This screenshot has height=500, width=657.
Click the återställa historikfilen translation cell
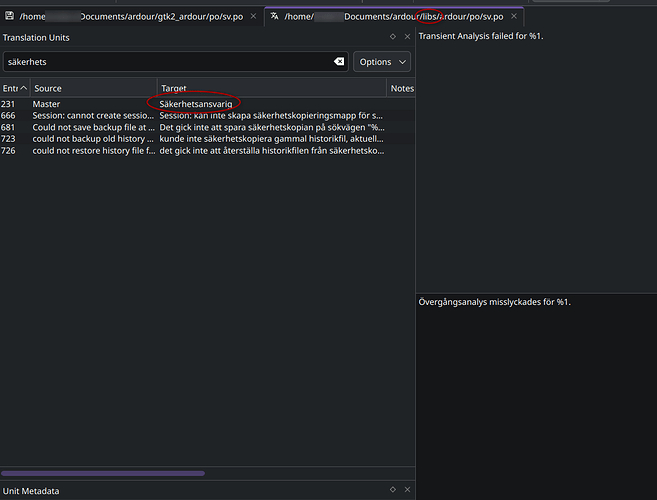coord(272,150)
